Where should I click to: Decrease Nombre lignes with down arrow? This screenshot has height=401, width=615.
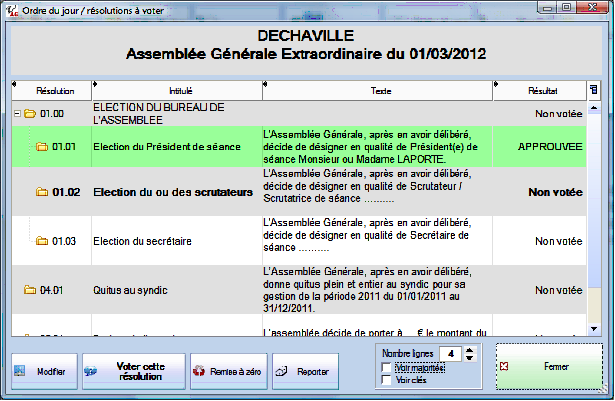click(x=469, y=357)
